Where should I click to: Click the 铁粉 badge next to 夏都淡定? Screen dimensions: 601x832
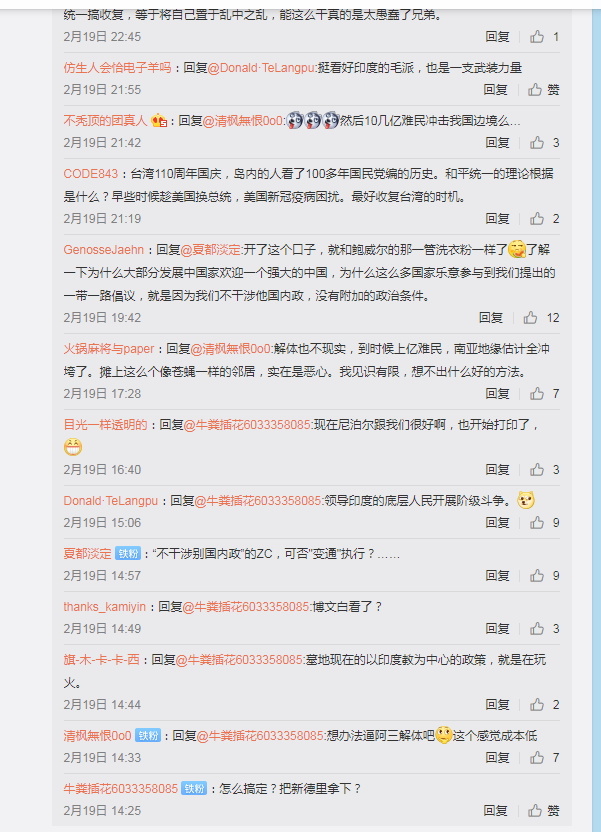128,553
